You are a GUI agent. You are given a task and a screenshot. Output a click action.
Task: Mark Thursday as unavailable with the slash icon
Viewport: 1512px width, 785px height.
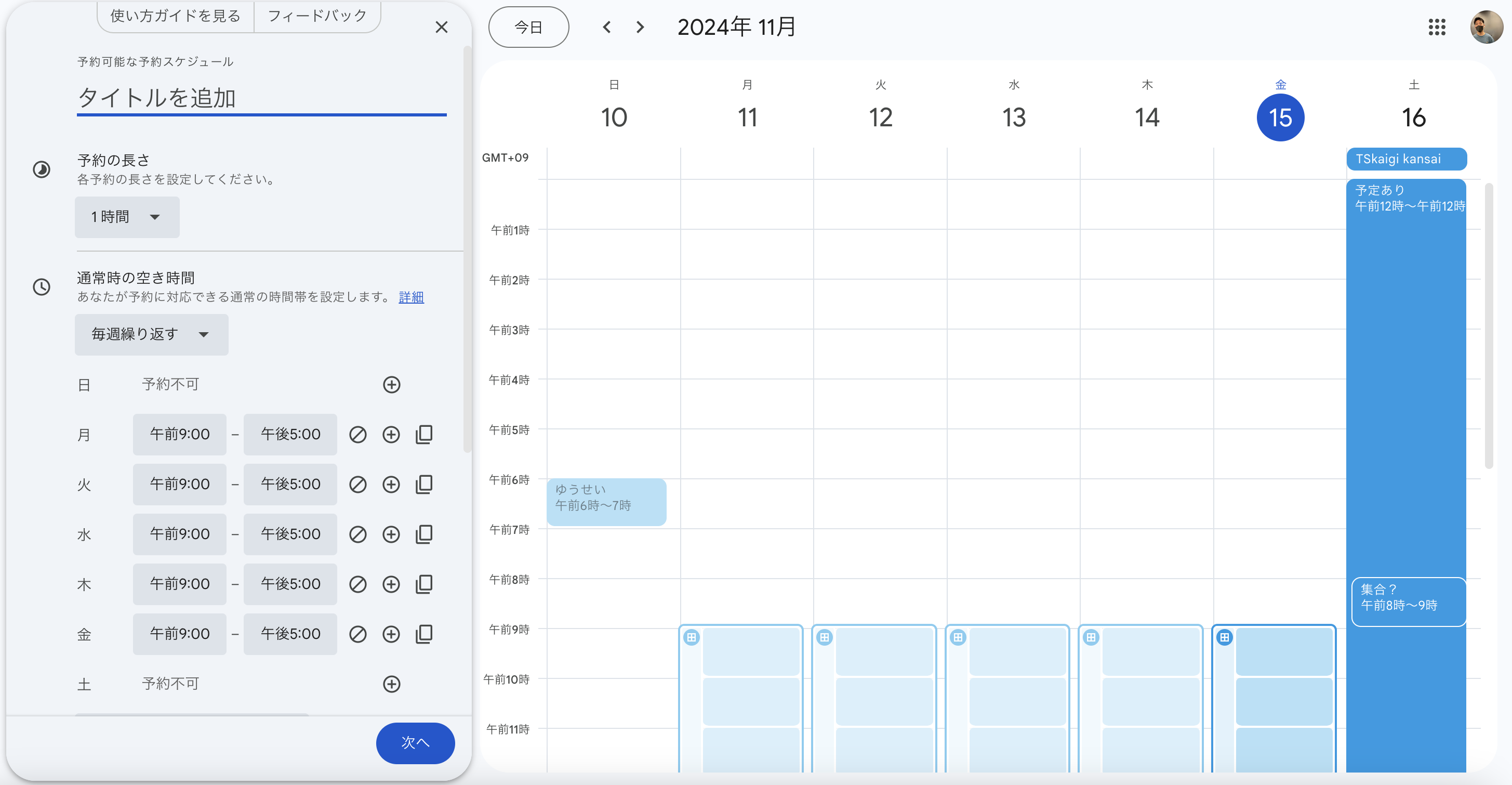(357, 584)
